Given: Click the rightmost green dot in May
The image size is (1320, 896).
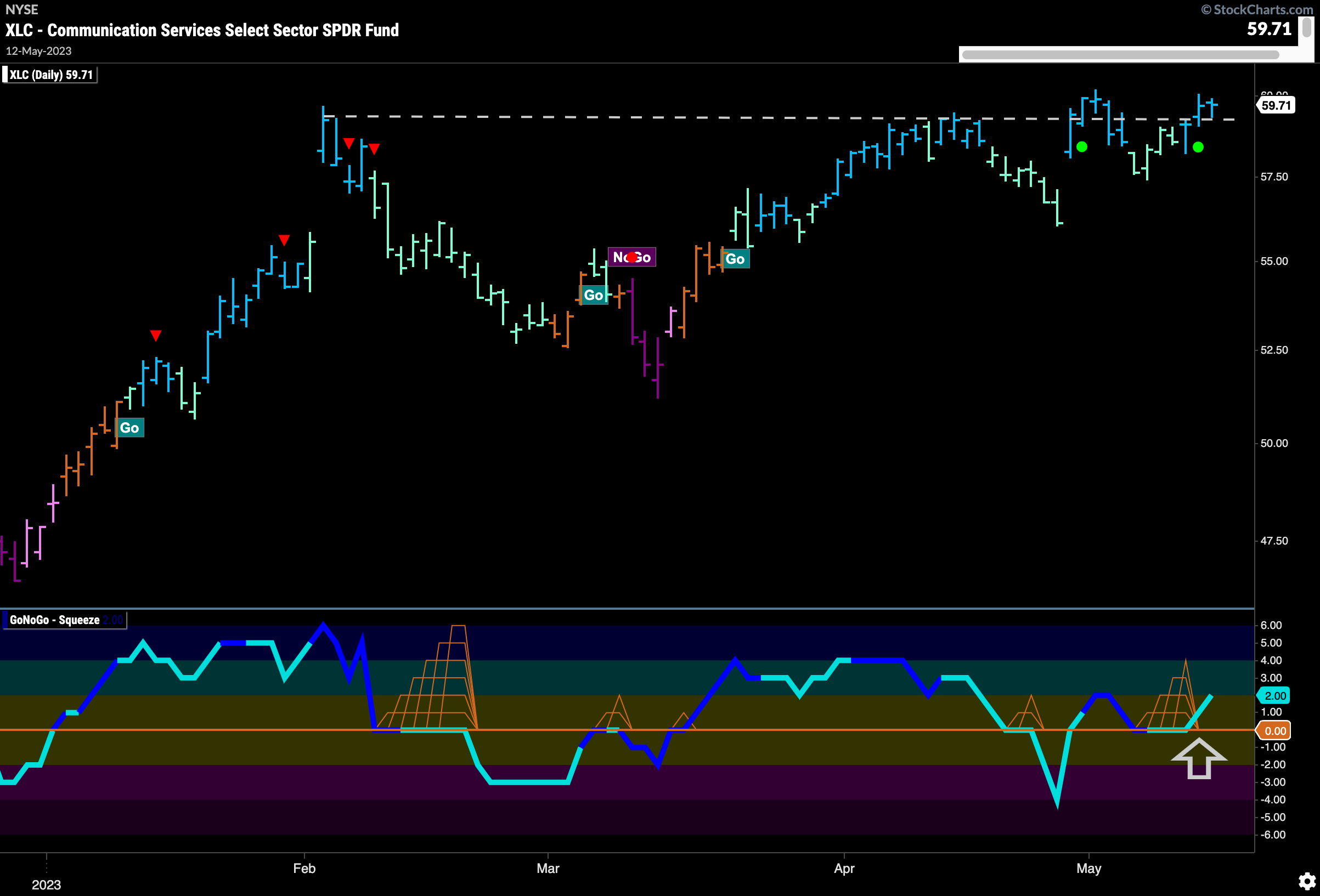Looking at the screenshot, I should (1198, 147).
